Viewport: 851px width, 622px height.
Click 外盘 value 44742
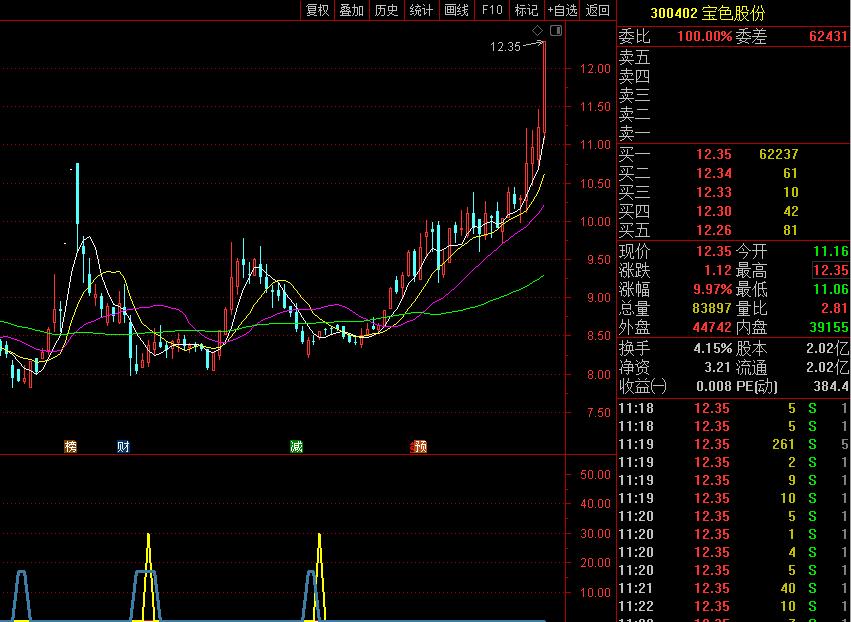click(x=712, y=327)
